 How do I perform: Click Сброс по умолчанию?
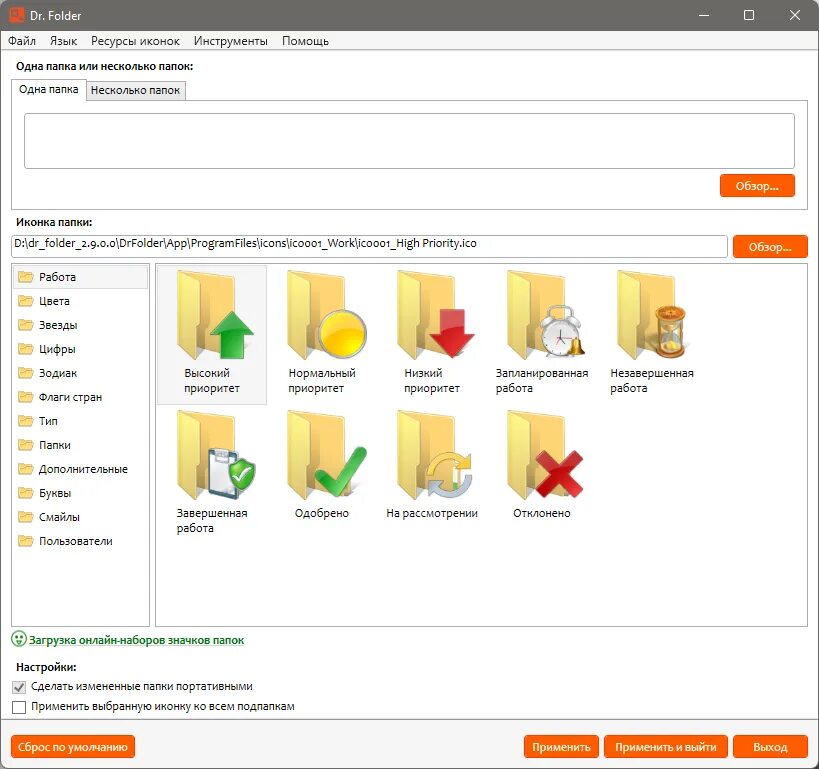(x=72, y=746)
